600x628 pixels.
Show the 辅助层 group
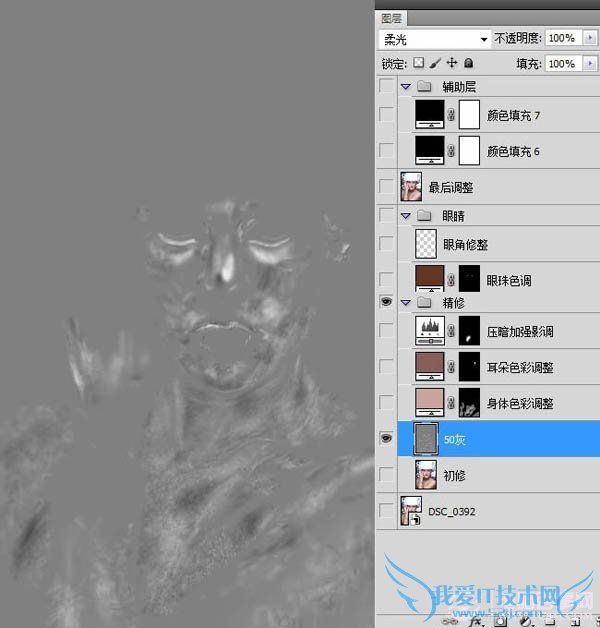coord(386,85)
